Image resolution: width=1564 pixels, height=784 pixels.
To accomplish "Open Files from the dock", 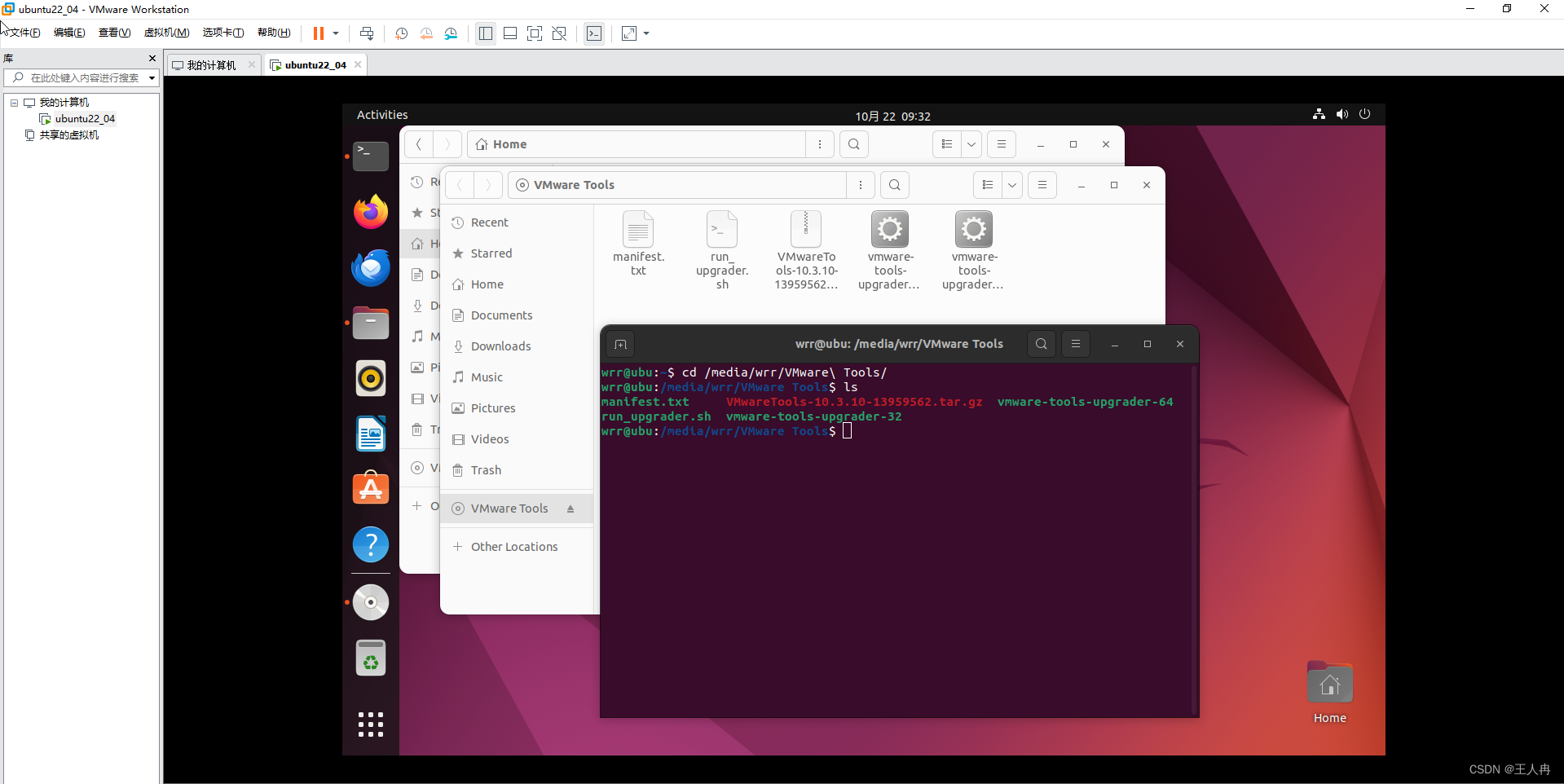I will pos(371,323).
